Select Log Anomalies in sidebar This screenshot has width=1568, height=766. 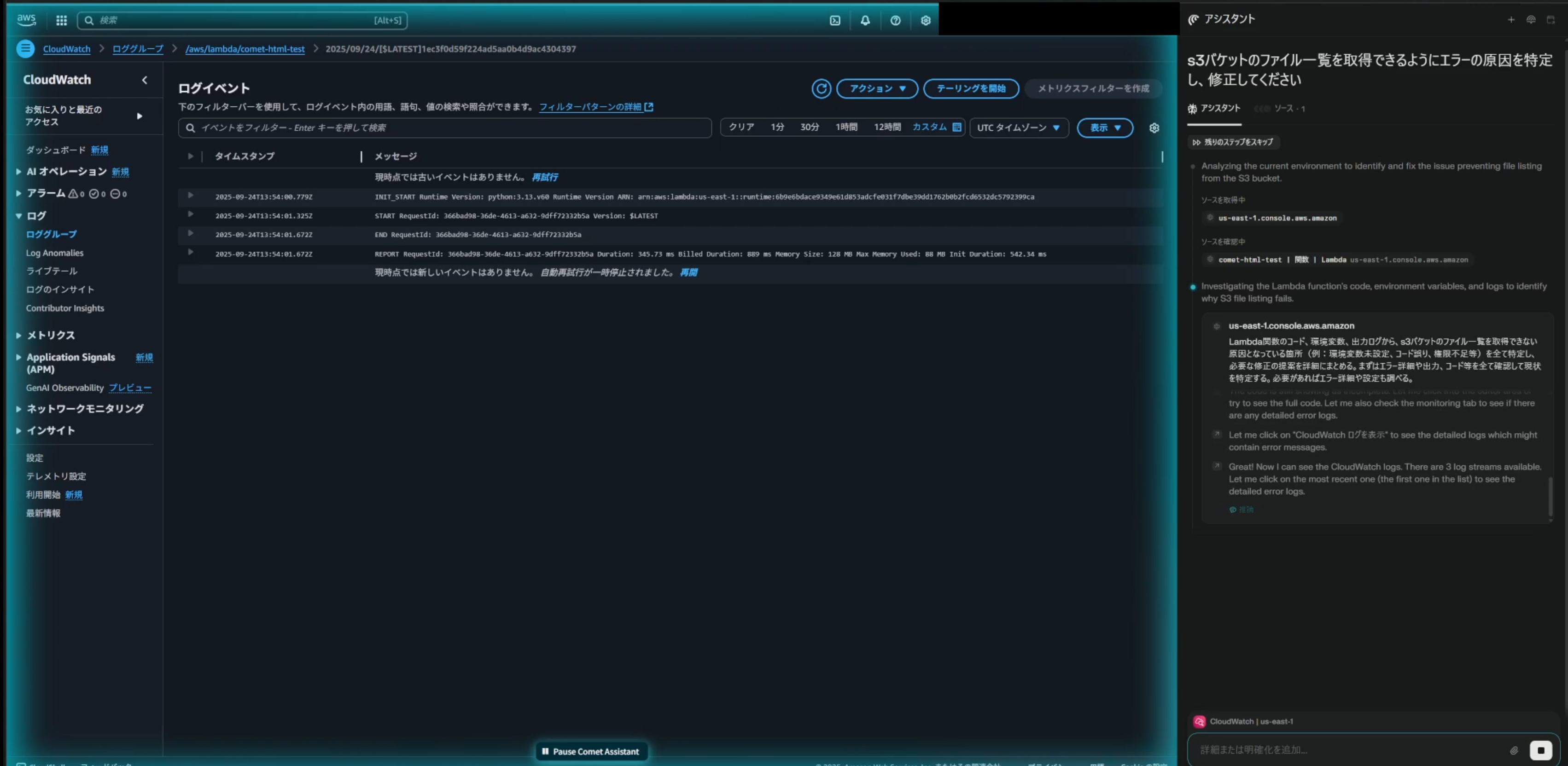click(55, 253)
